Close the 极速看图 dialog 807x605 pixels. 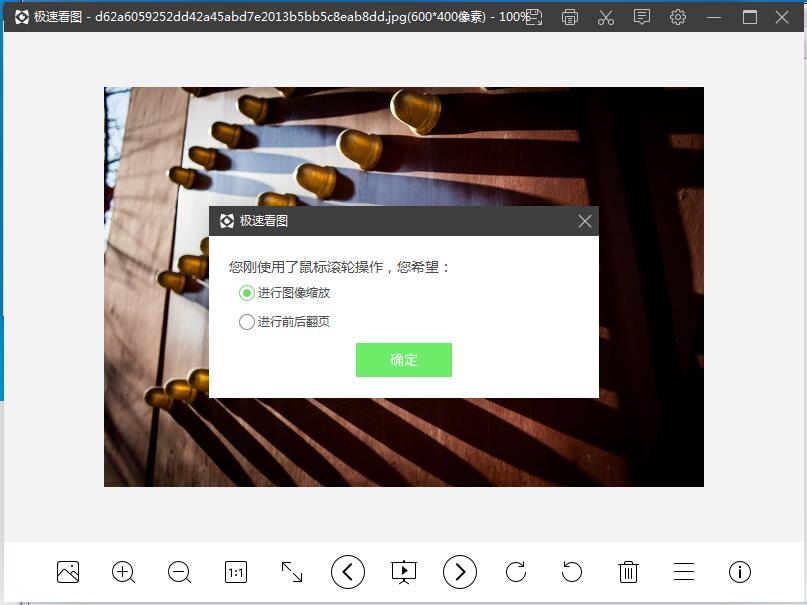[585, 221]
